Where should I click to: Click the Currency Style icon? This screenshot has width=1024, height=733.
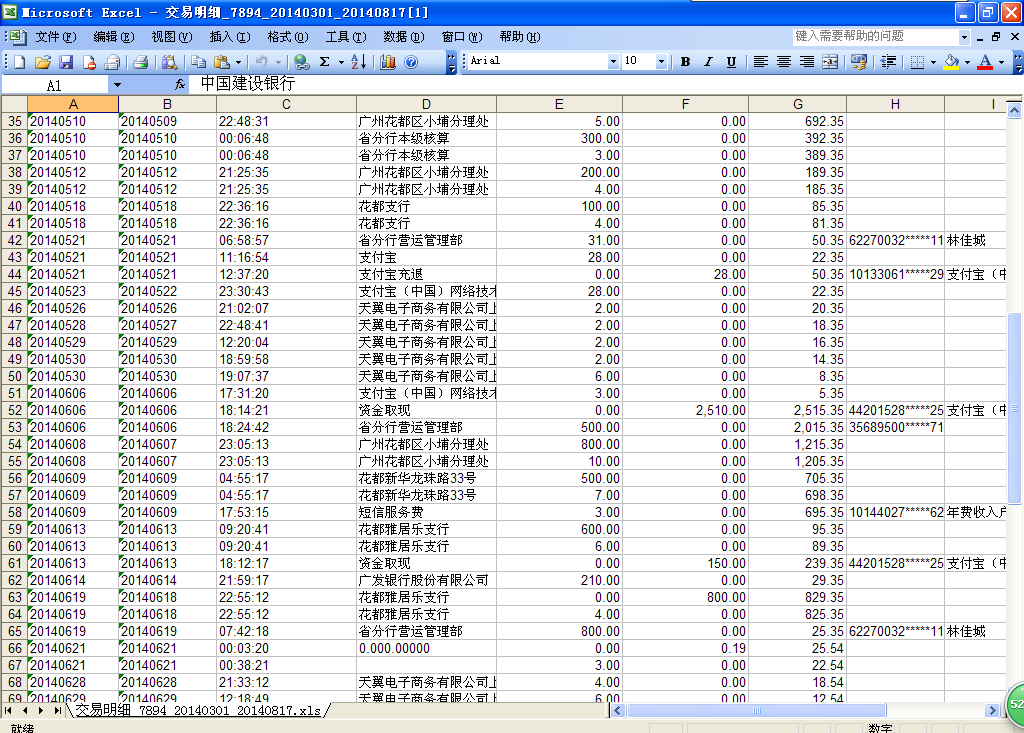pos(858,62)
